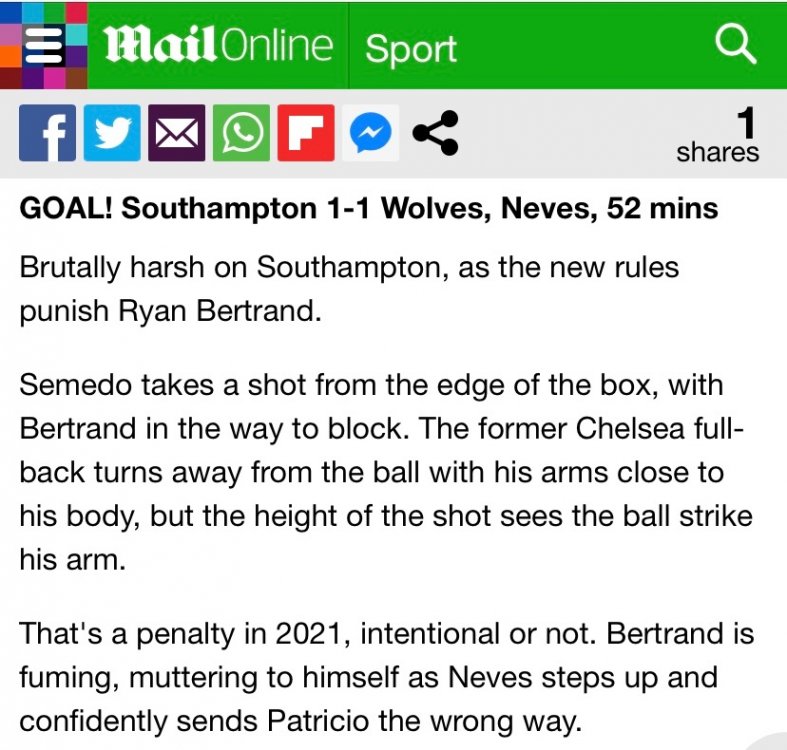Share the article via email envelope icon
Image resolution: width=787 pixels, height=750 pixels.
[176, 133]
